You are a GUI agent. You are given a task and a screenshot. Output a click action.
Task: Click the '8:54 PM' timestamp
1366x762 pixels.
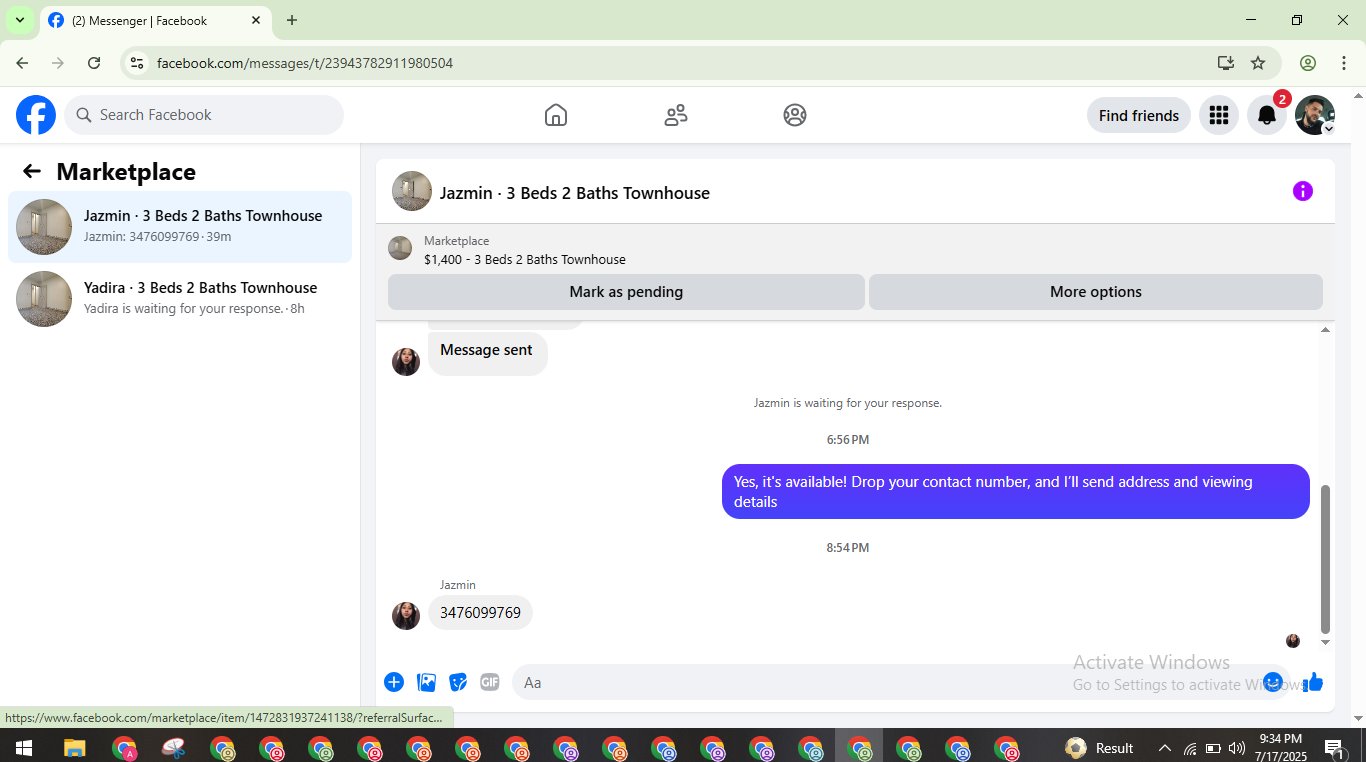coord(848,548)
